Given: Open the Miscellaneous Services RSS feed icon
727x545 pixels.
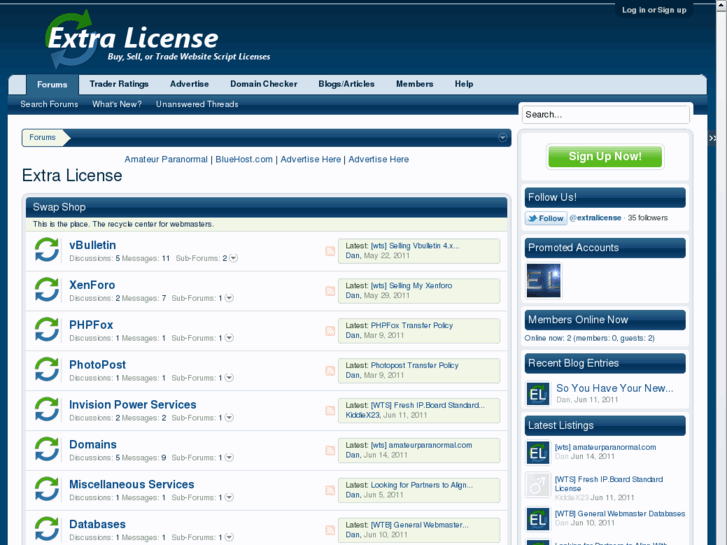Looking at the screenshot, I should [330, 490].
